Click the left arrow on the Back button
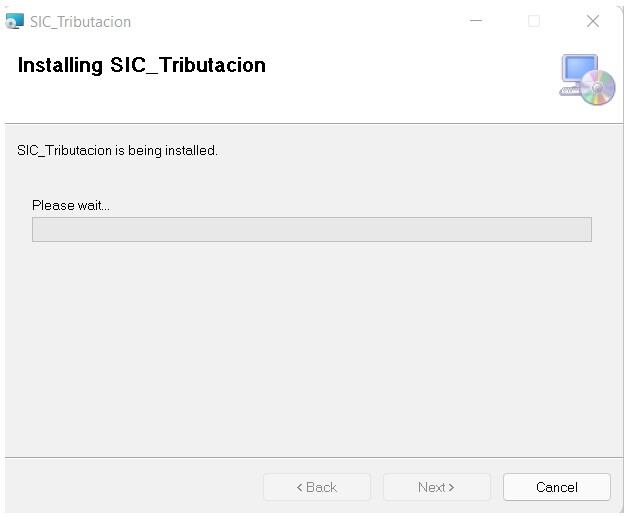 click(x=300, y=487)
